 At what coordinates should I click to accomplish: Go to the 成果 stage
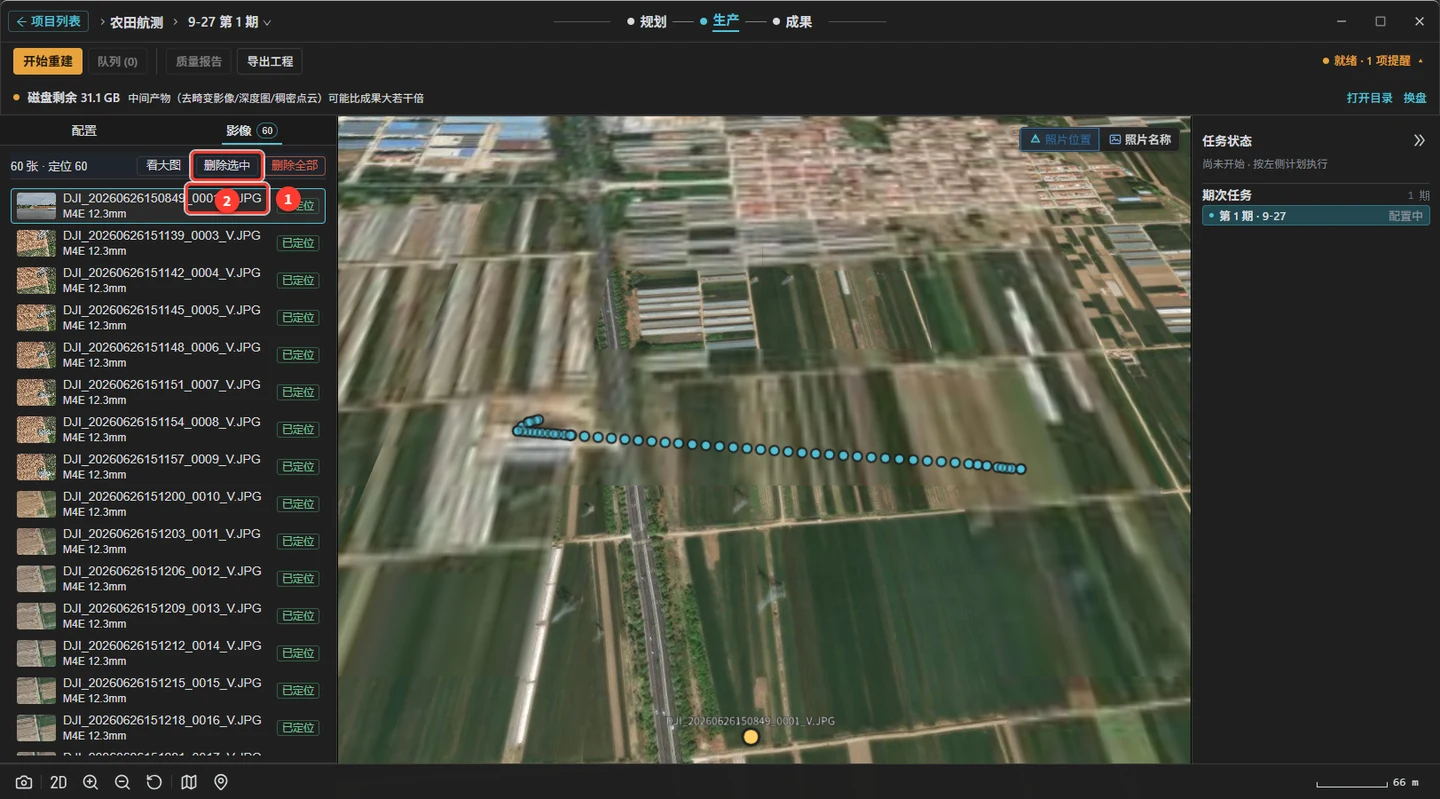(792, 22)
